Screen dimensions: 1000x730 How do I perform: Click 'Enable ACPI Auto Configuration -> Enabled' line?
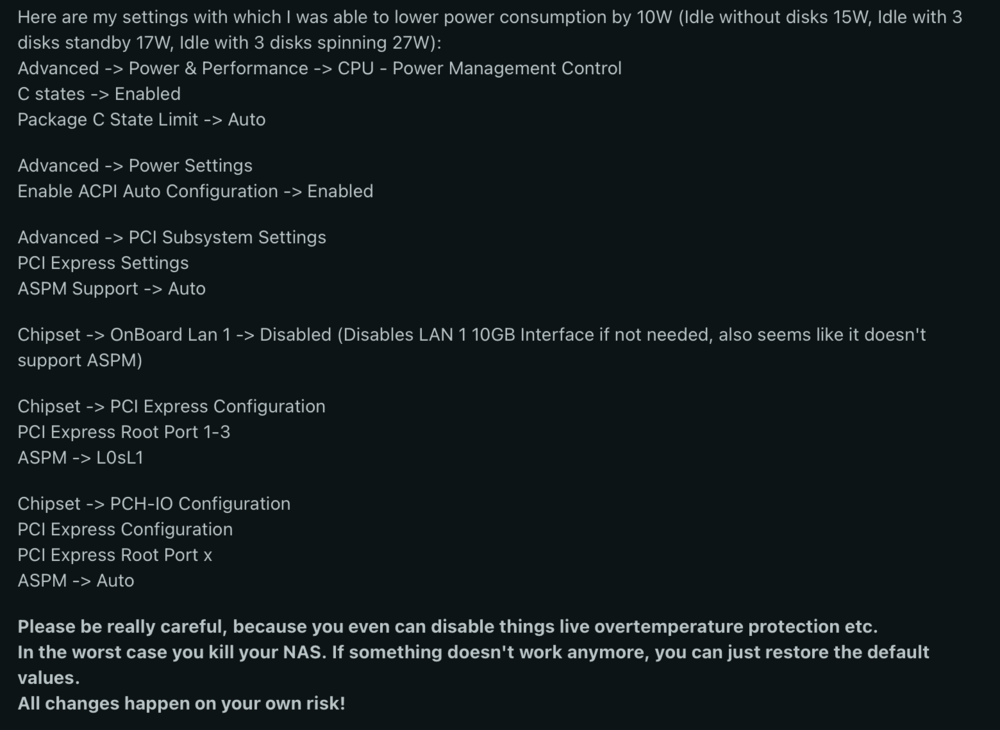tap(195, 191)
